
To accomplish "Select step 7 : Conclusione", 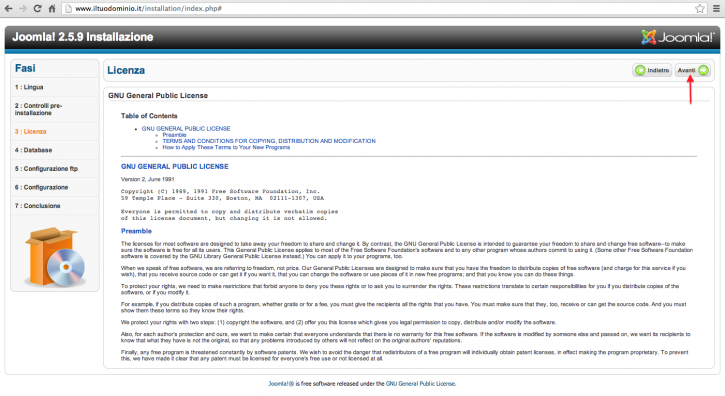I will point(37,205).
